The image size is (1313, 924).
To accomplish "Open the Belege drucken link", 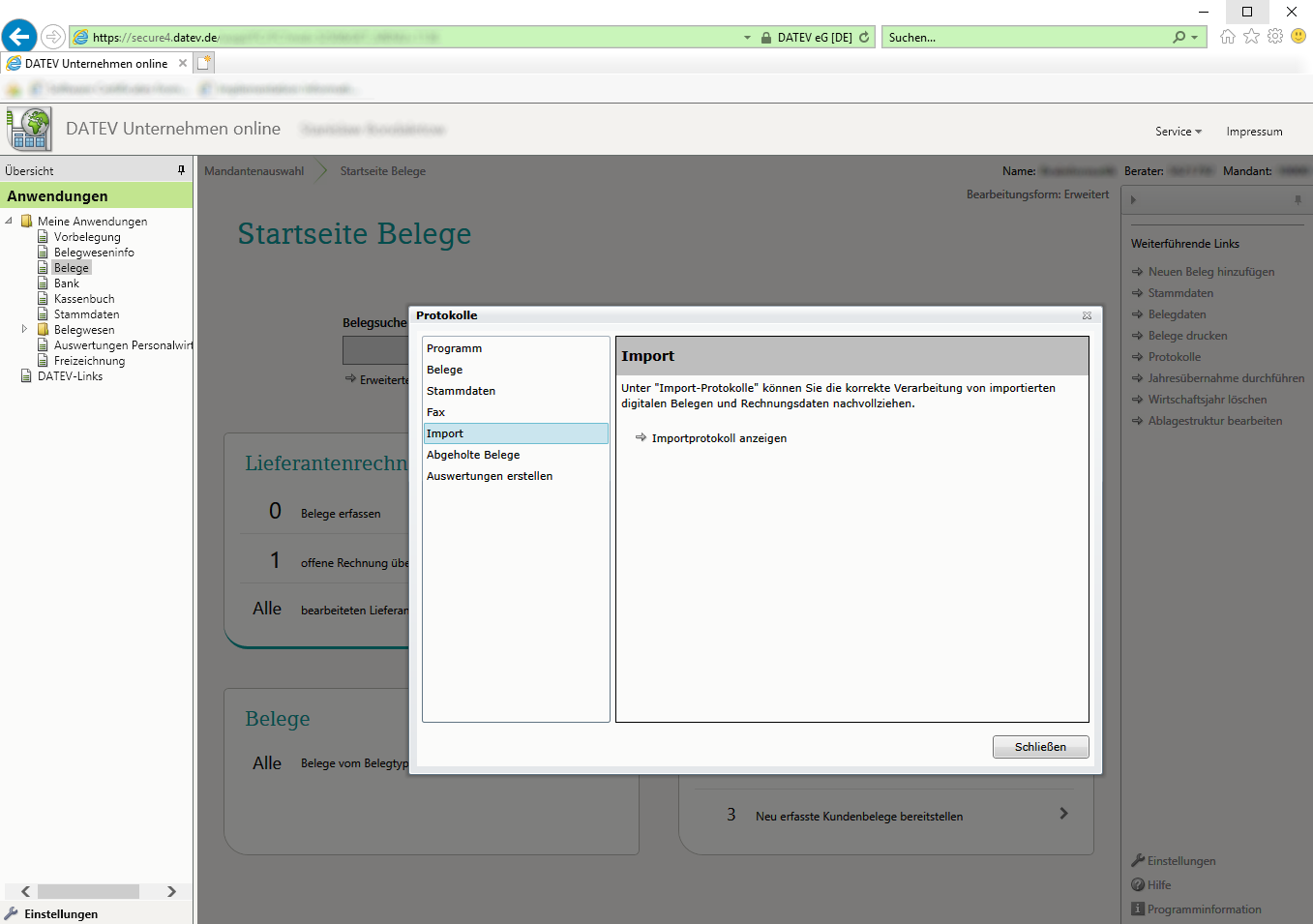I will (1187, 336).
